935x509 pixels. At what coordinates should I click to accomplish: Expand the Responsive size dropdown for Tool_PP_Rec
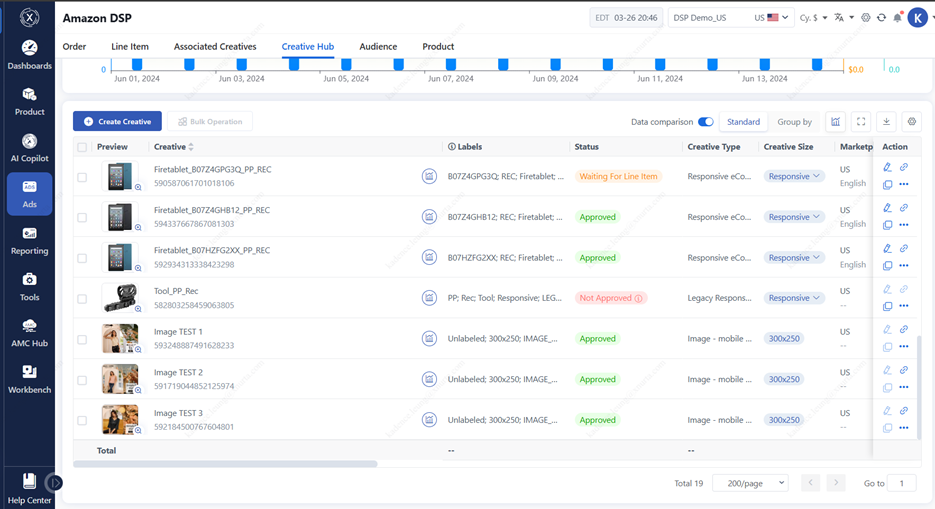coord(795,298)
